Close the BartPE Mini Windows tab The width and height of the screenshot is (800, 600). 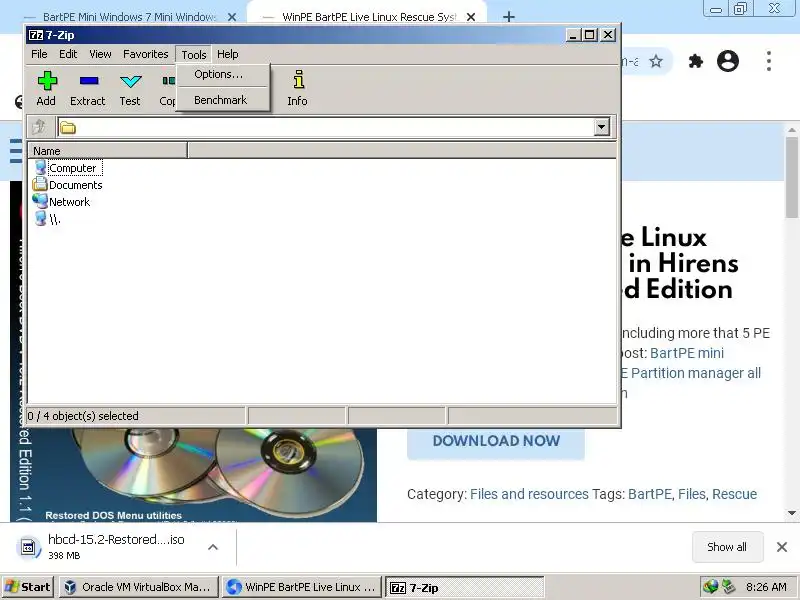[x=232, y=17]
